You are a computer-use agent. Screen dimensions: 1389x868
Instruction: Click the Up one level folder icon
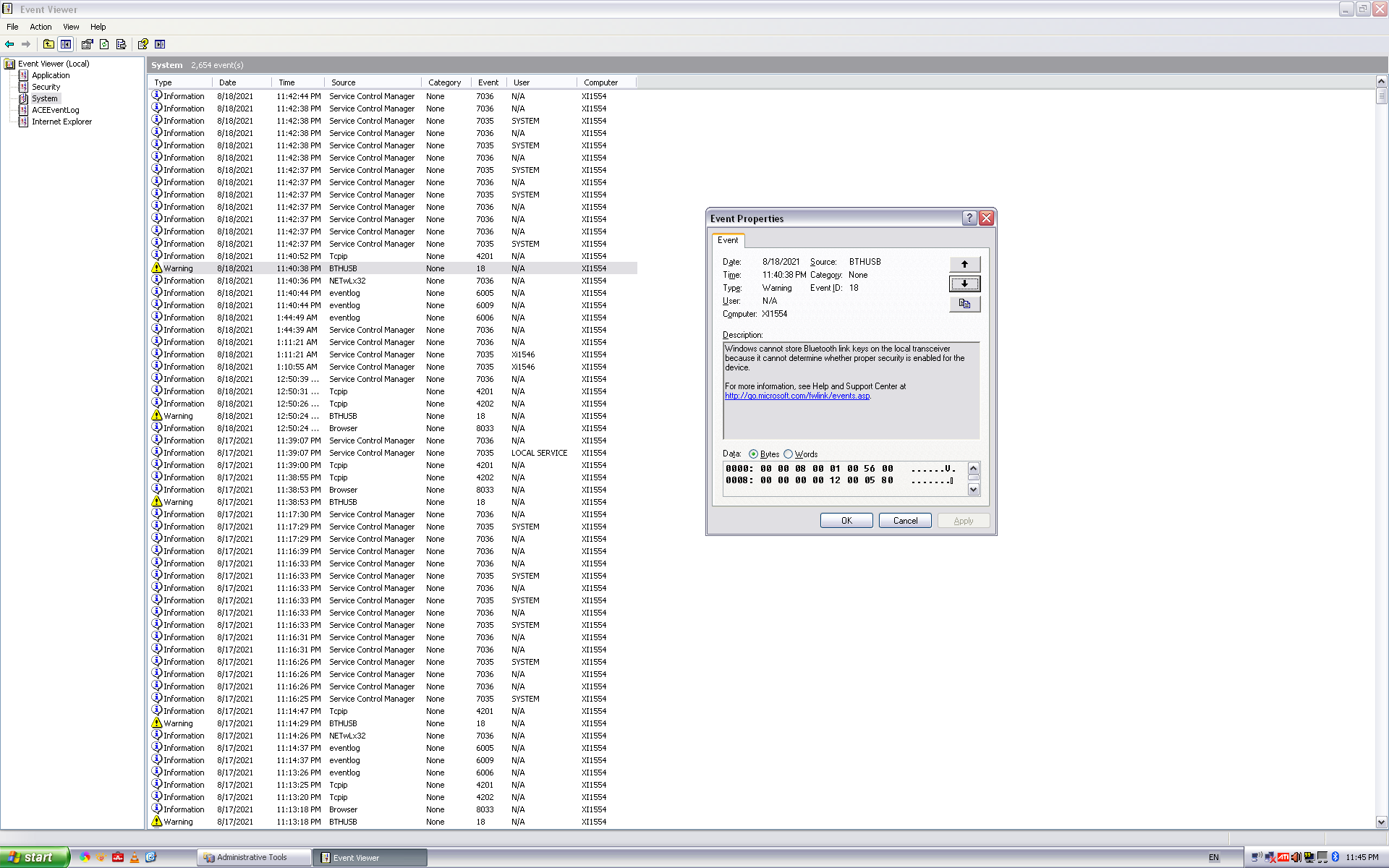tap(48, 44)
